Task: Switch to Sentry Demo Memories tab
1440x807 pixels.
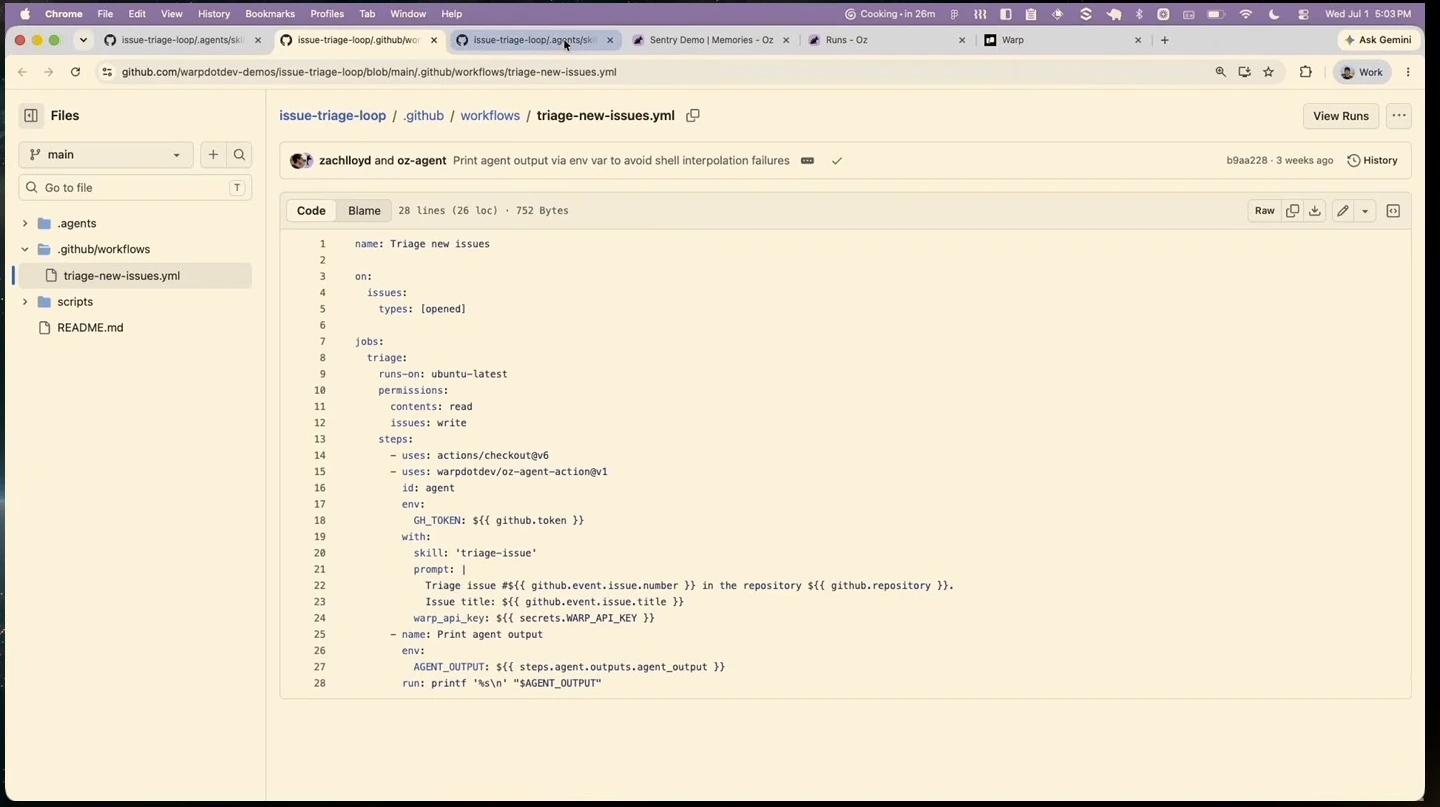Action: (x=710, y=40)
